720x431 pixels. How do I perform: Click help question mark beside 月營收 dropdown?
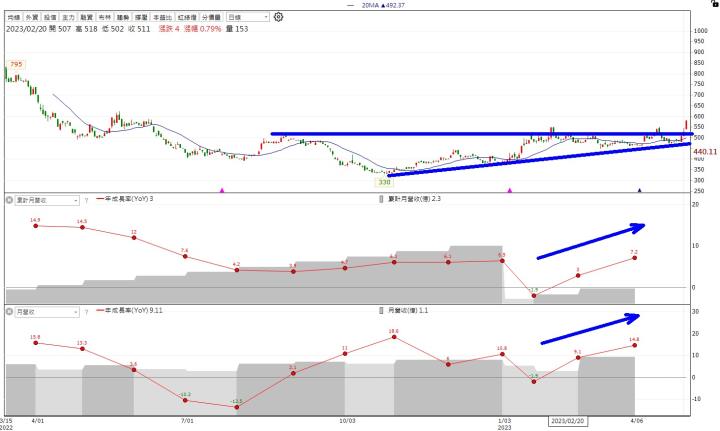click(85, 311)
